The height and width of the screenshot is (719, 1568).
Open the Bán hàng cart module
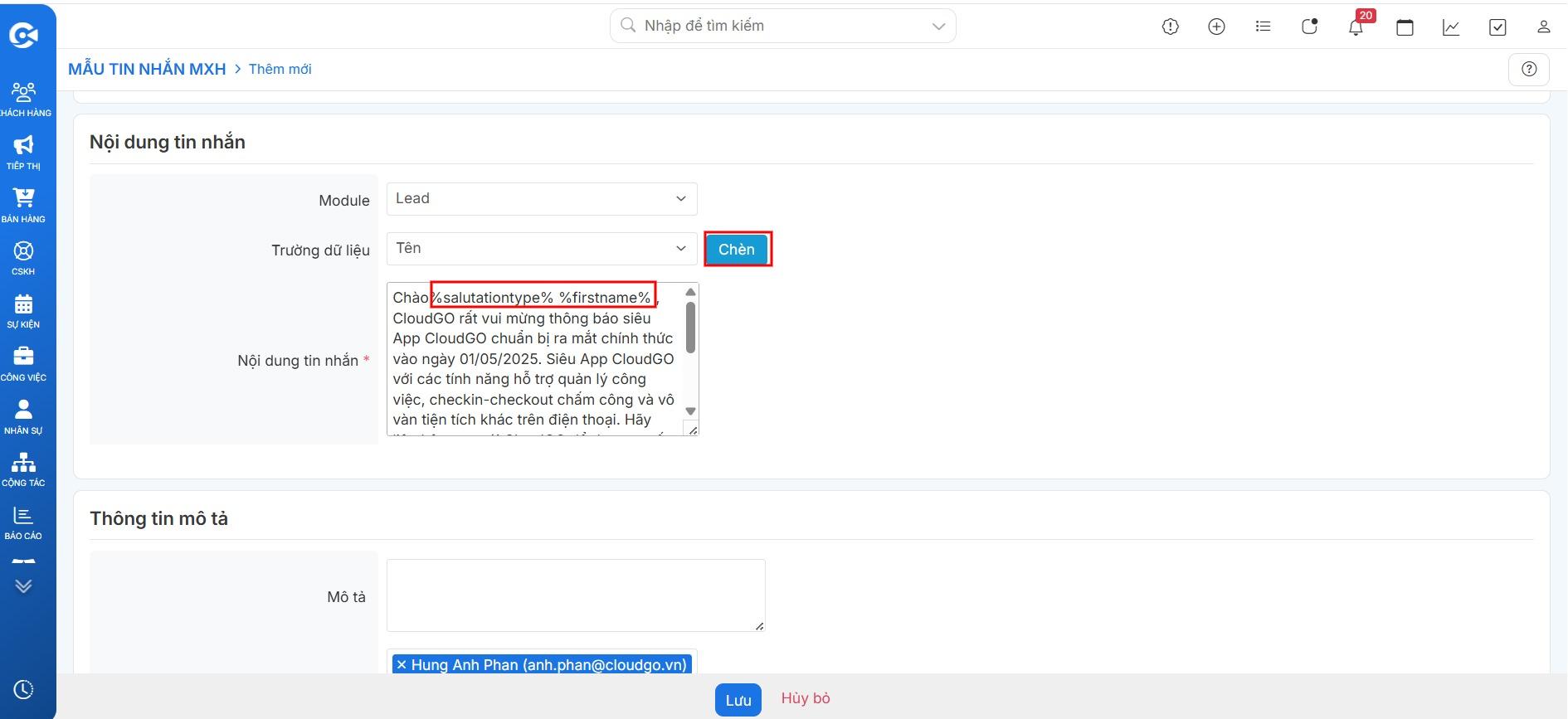[x=24, y=206]
